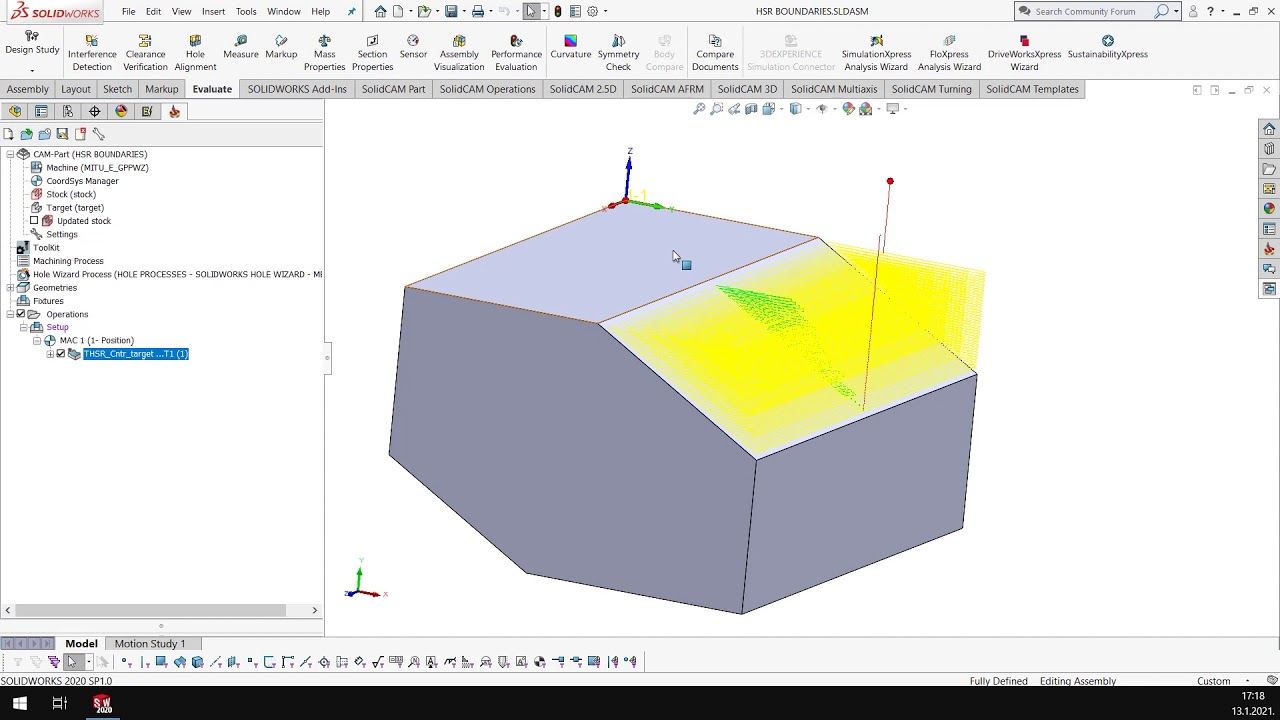1280x720 pixels.
Task: Click the Home icon in the menu bar
Action: tap(380, 11)
